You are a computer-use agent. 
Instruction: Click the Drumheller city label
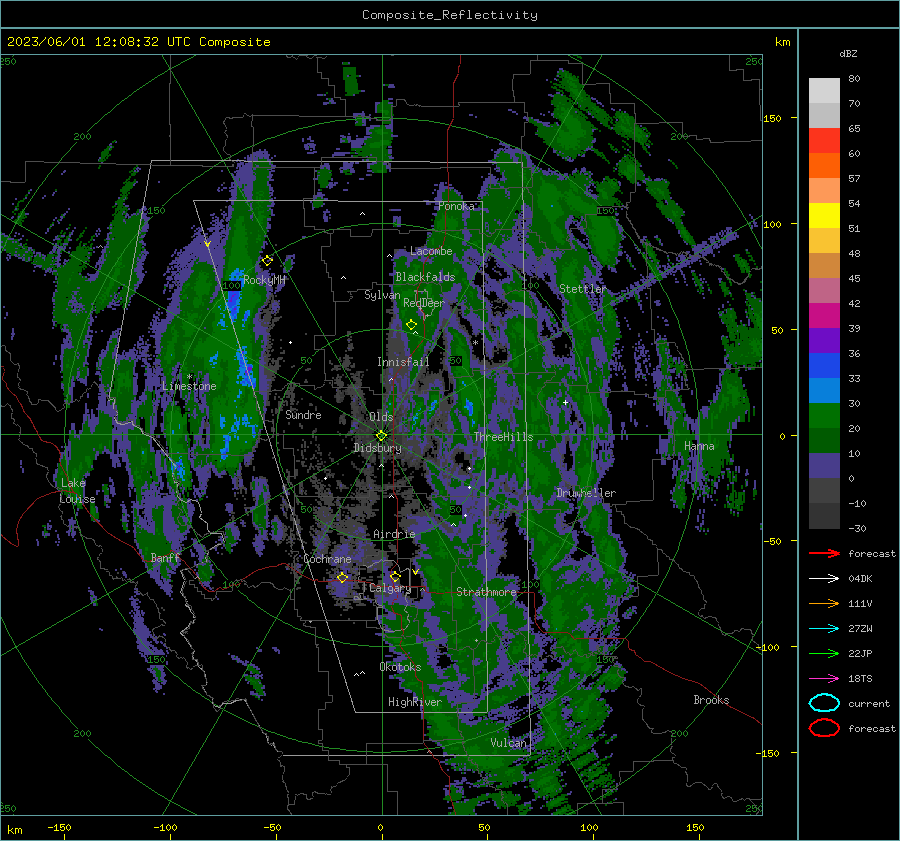586,493
